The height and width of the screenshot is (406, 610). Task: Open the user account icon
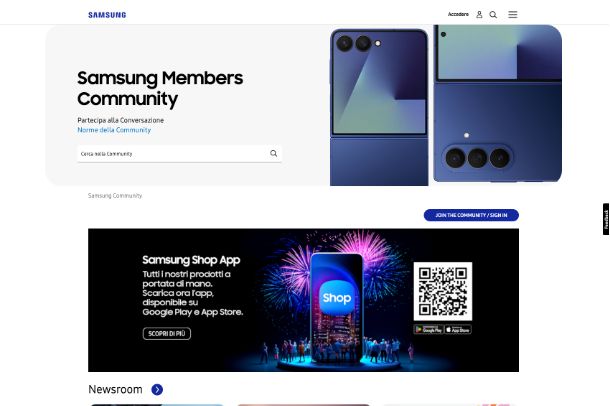479,14
